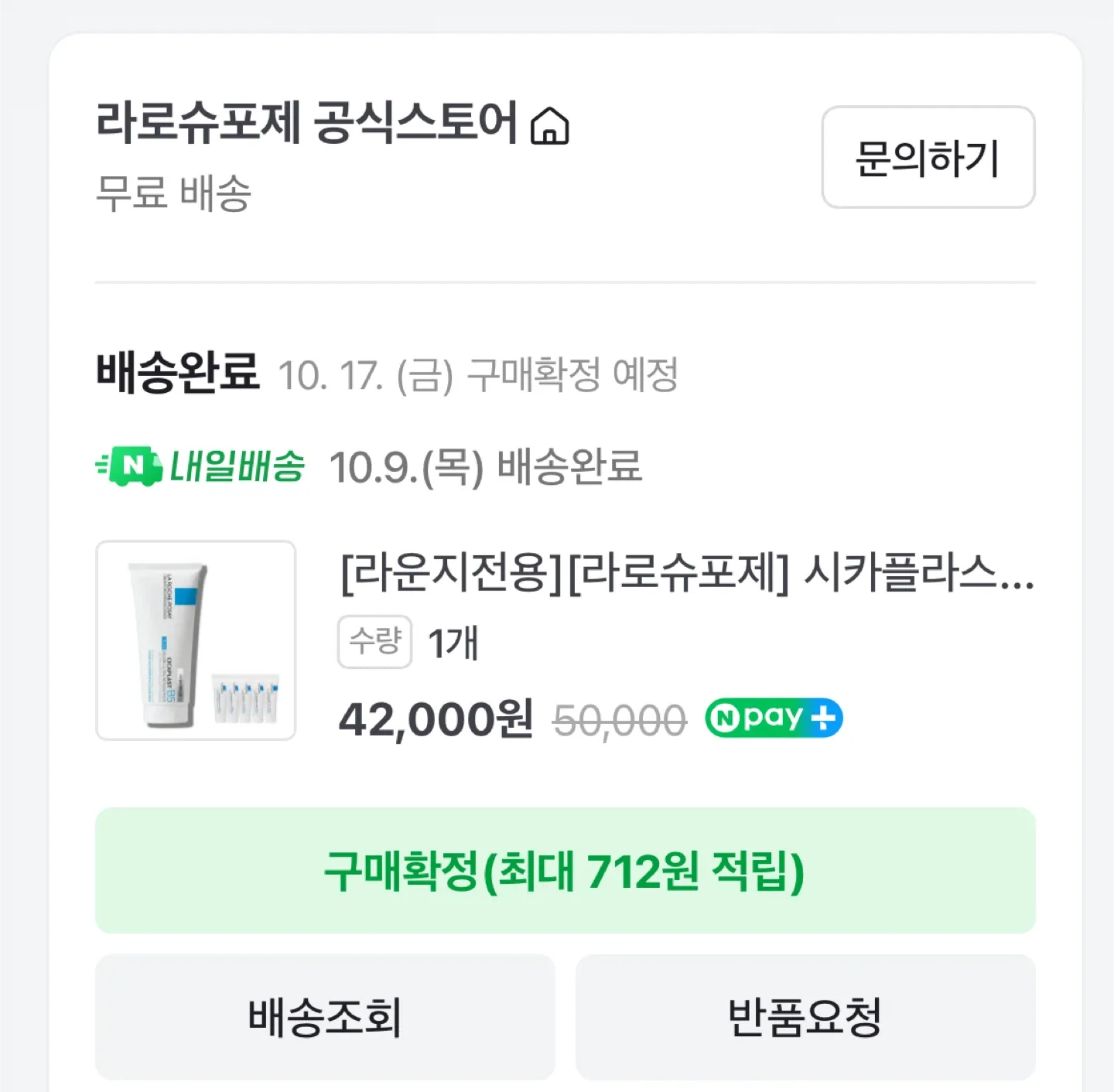Click the crossed-out 50,000 original price
The height and width of the screenshot is (1092, 1114).
pyautogui.click(x=620, y=721)
